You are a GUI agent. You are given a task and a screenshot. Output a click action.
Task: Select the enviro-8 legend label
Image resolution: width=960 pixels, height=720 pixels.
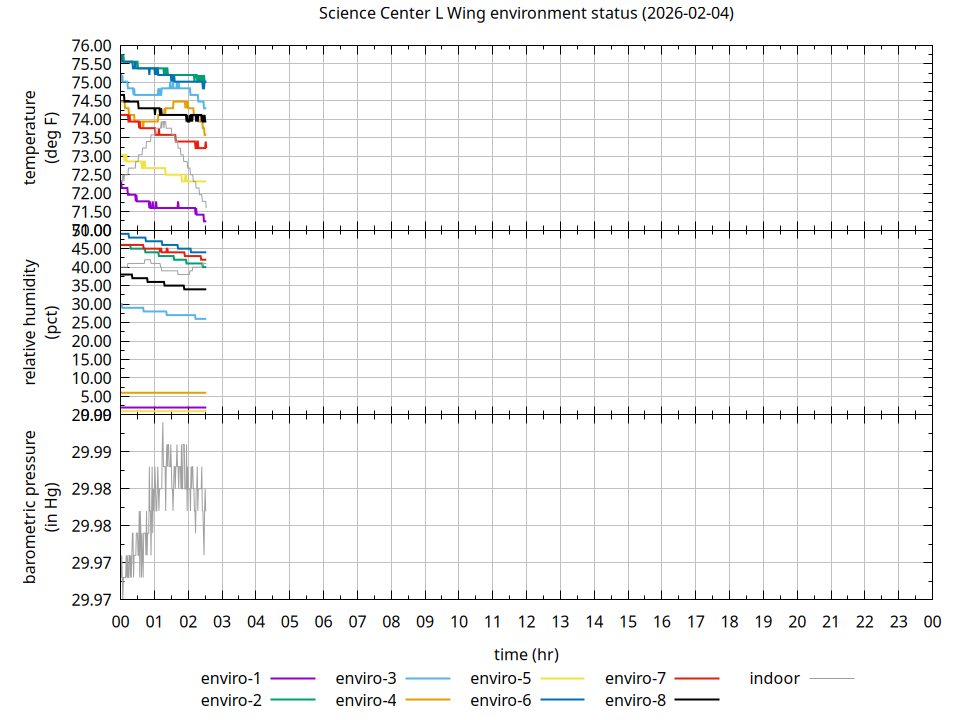click(x=636, y=700)
